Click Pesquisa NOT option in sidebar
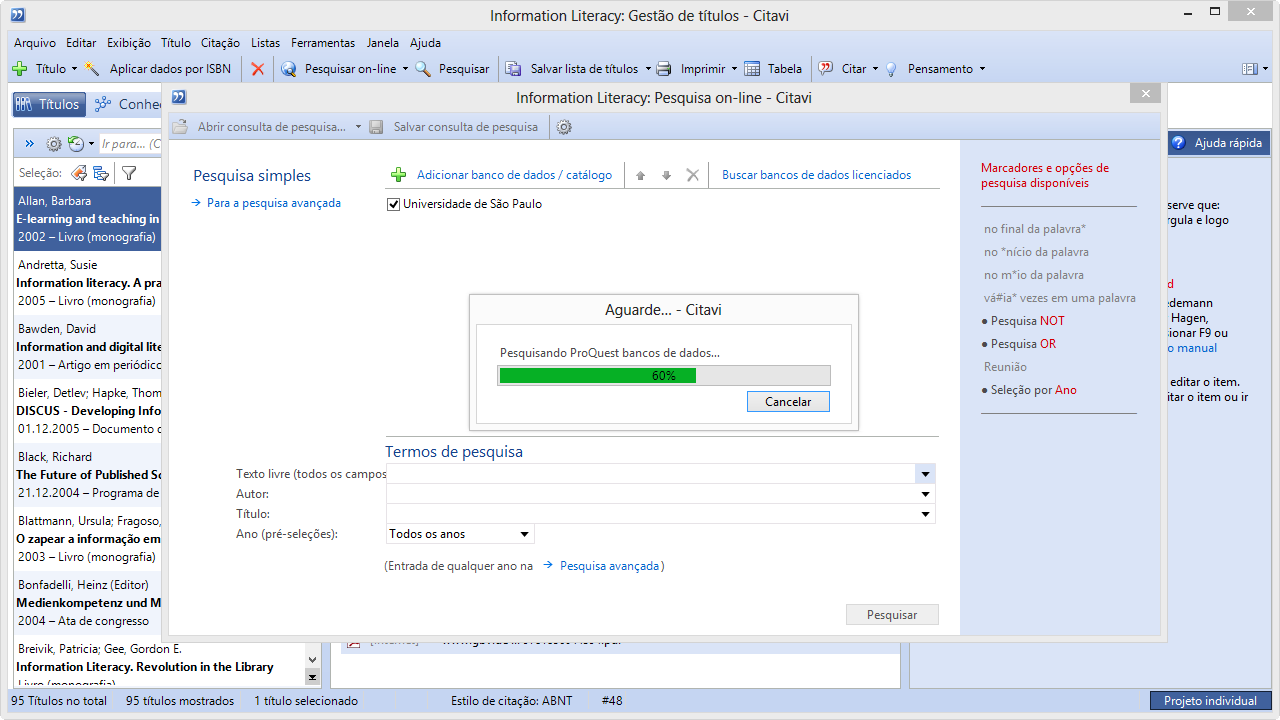The width and height of the screenshot is (1280, 720). tap(1027, 321)
